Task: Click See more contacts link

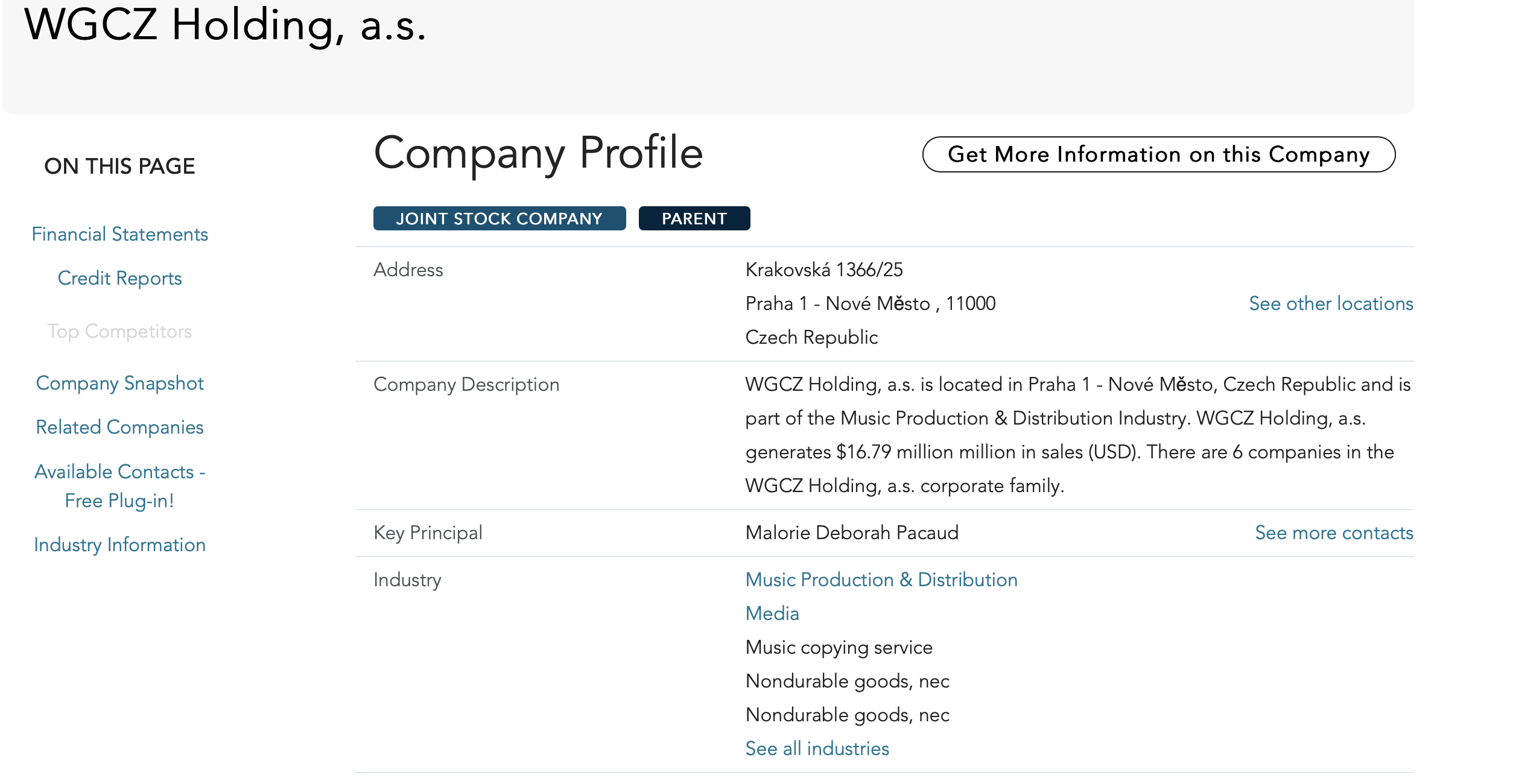Action: (1333, 533)
